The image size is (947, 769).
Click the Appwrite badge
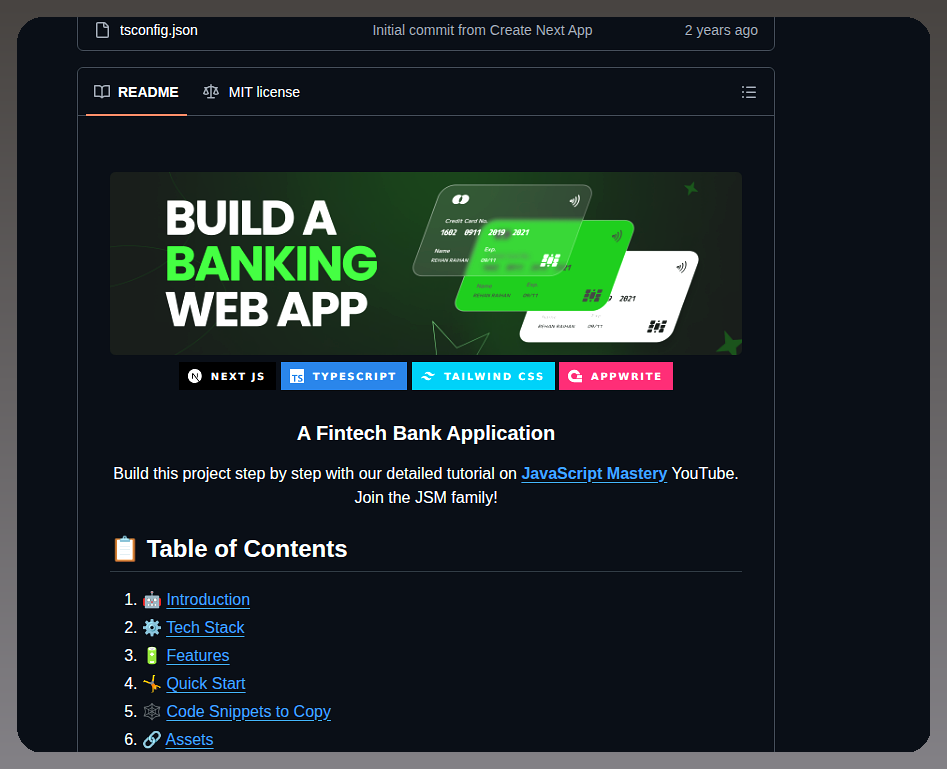615,376
